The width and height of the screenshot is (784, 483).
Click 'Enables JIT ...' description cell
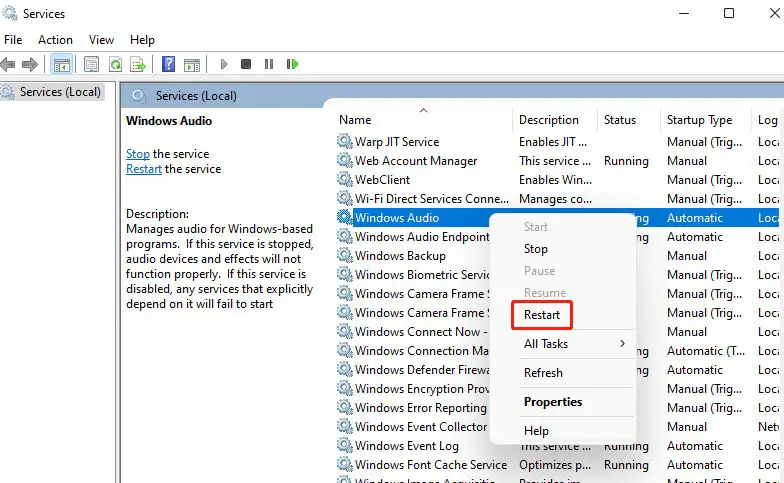552,142
